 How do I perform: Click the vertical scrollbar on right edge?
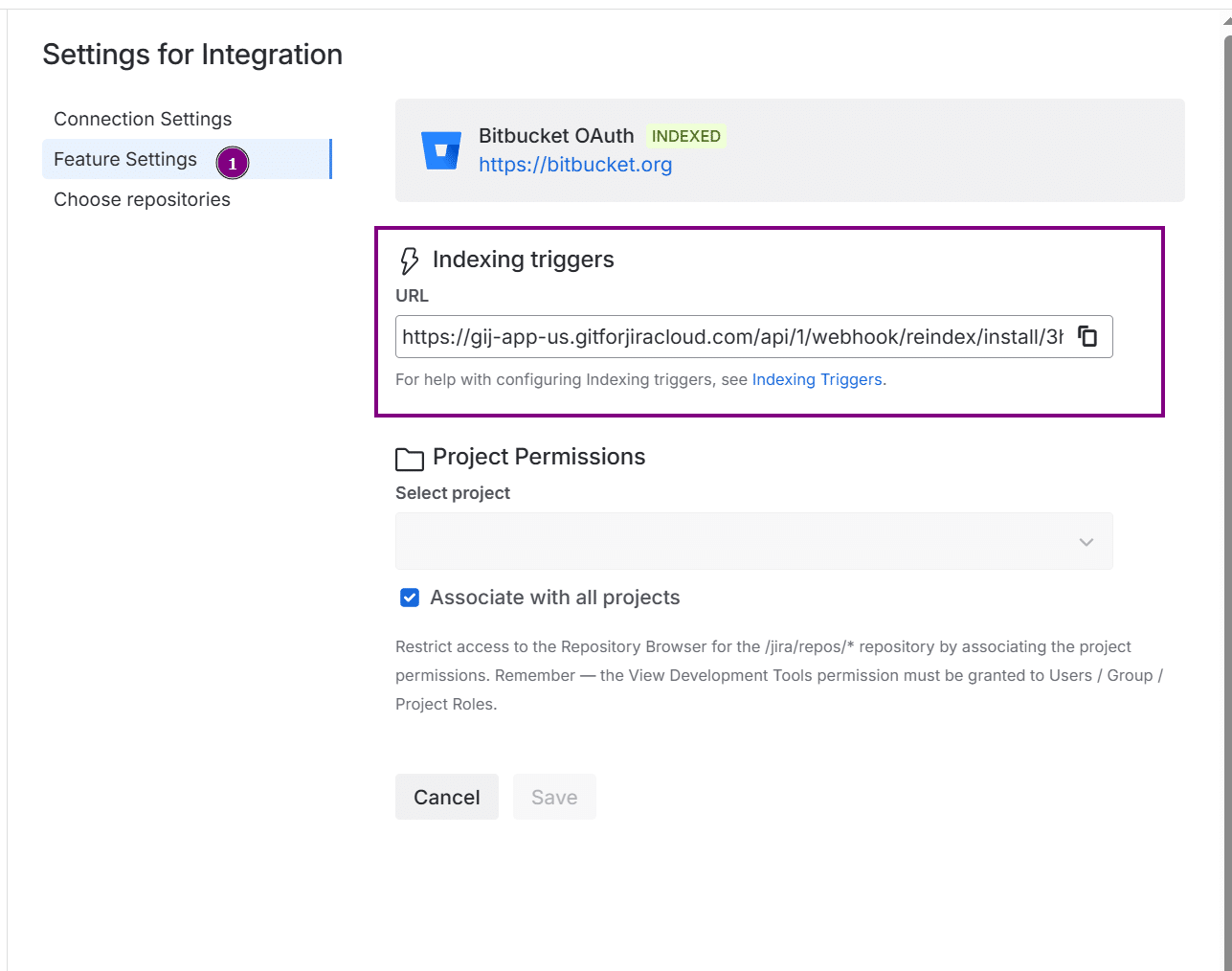pyautogui.click(x=1227, y=479)
